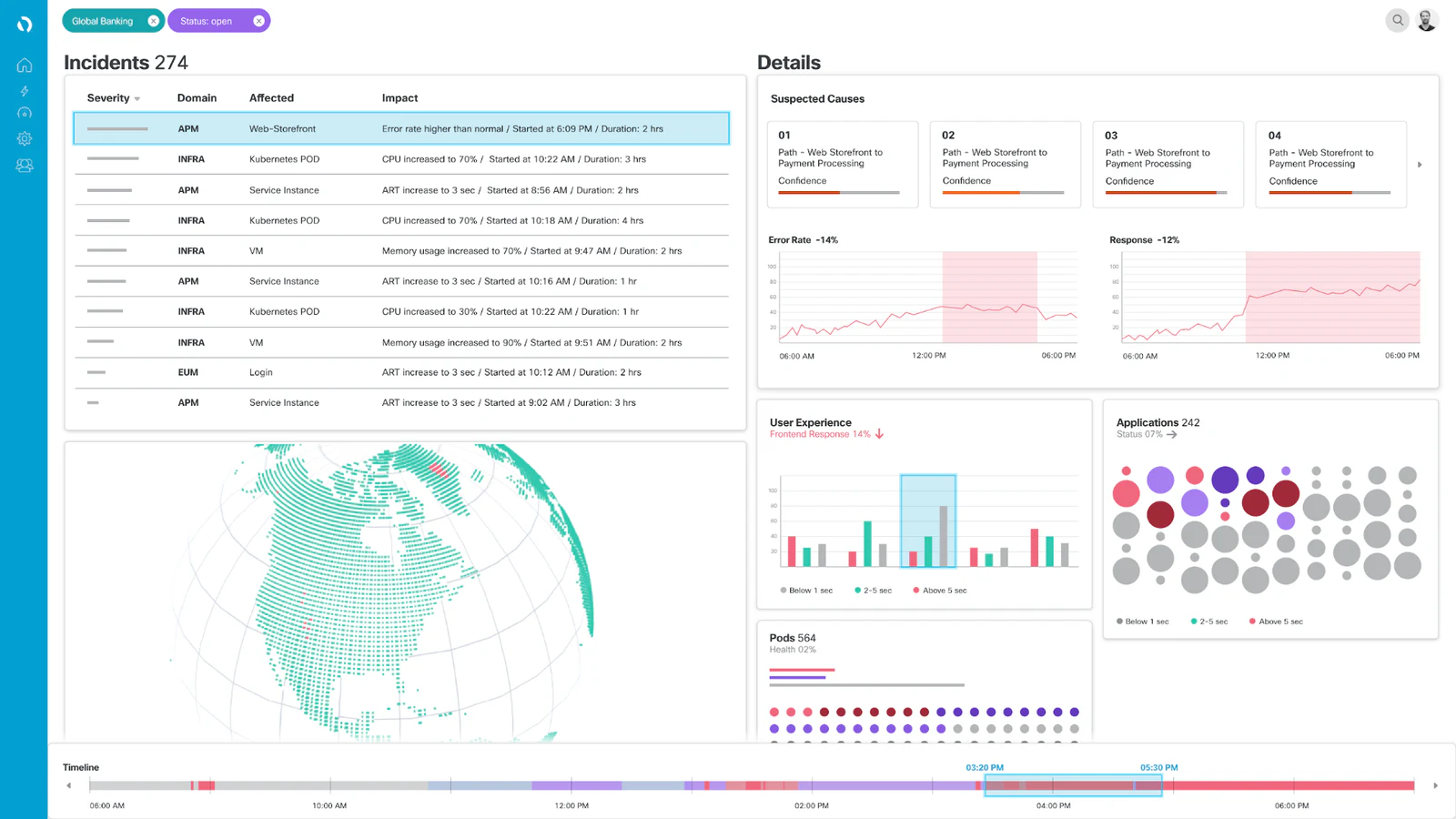Click the Domain column header
This screenshot has height=819, width=1456.
[197, 98]
